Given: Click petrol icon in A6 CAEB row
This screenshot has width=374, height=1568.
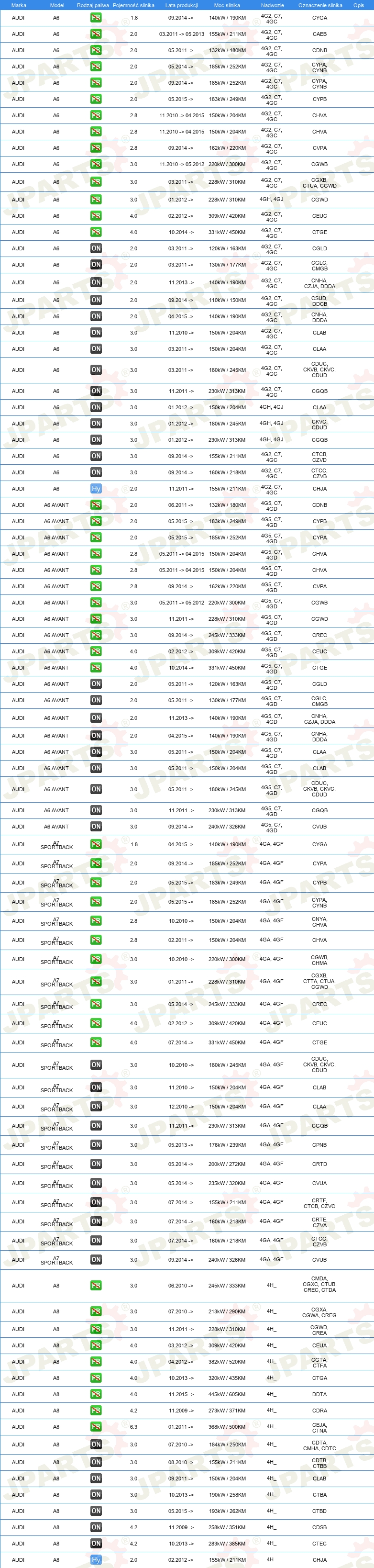Looking at the screenshot, I should (x=96, y=34).
